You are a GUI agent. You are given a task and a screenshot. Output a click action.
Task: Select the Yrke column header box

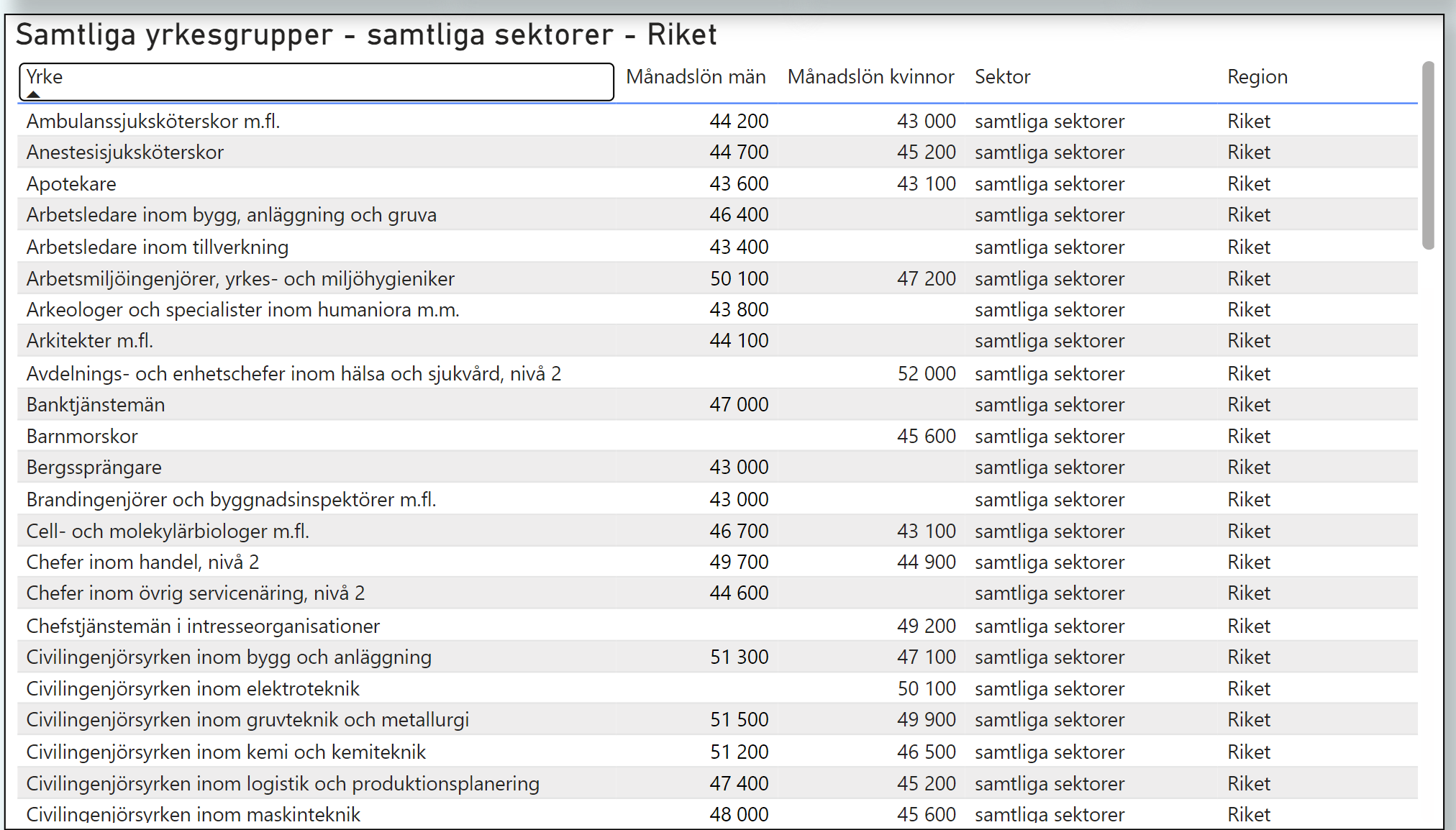pos(317,81)
